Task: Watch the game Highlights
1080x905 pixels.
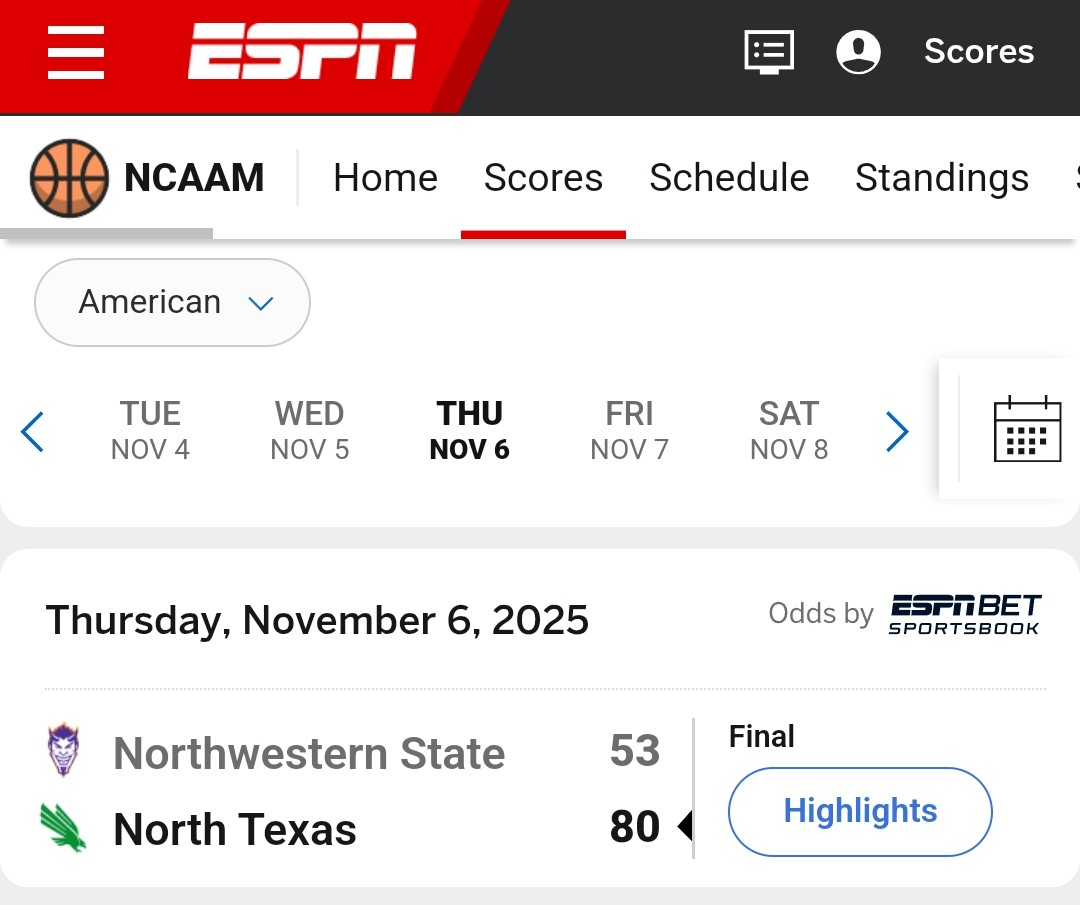Action: click(860, 811)
